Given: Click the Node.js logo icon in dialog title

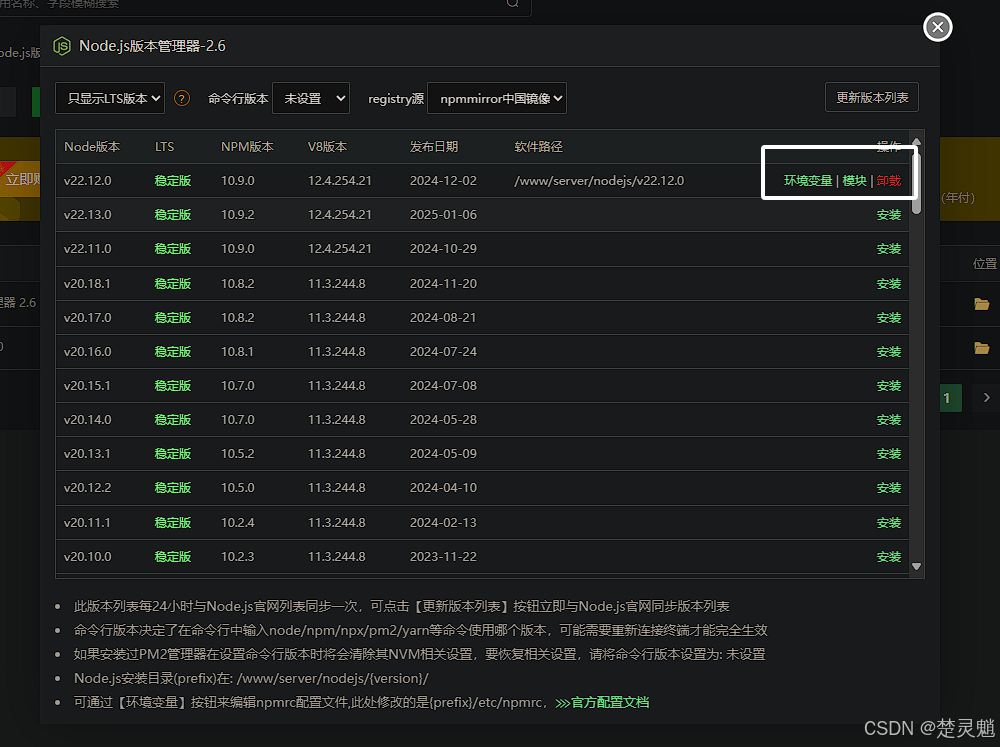Looking at the screenshot, I should 62,46.
